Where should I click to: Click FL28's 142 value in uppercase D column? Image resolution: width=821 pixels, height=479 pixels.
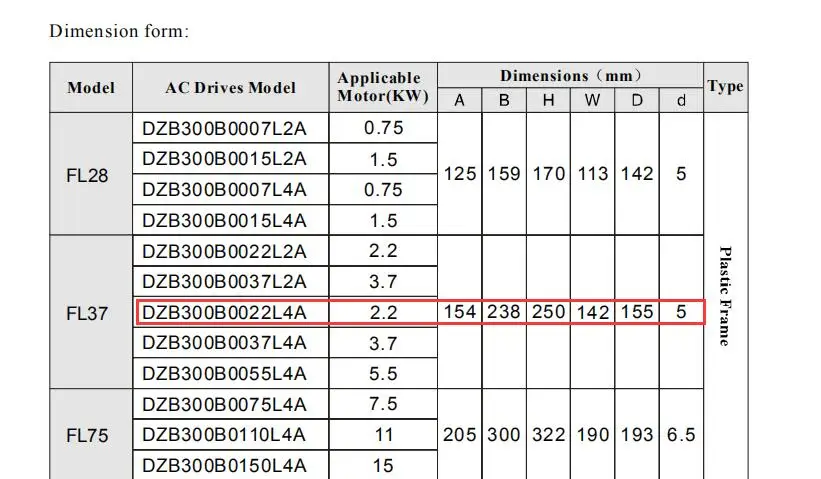pyautogui.click(x=637, y=174)
